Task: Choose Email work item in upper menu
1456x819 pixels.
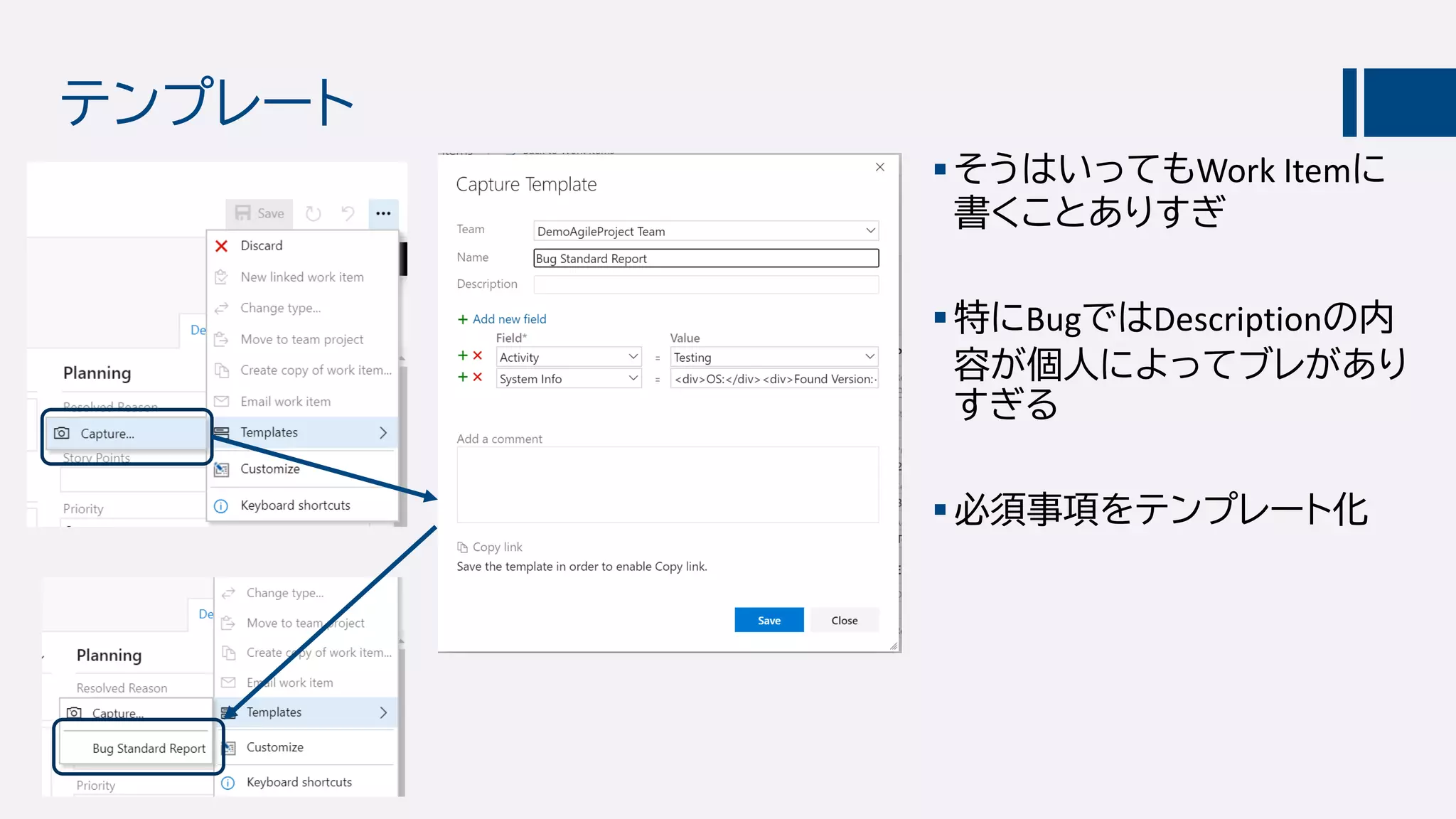Action: tap(302, 402)
